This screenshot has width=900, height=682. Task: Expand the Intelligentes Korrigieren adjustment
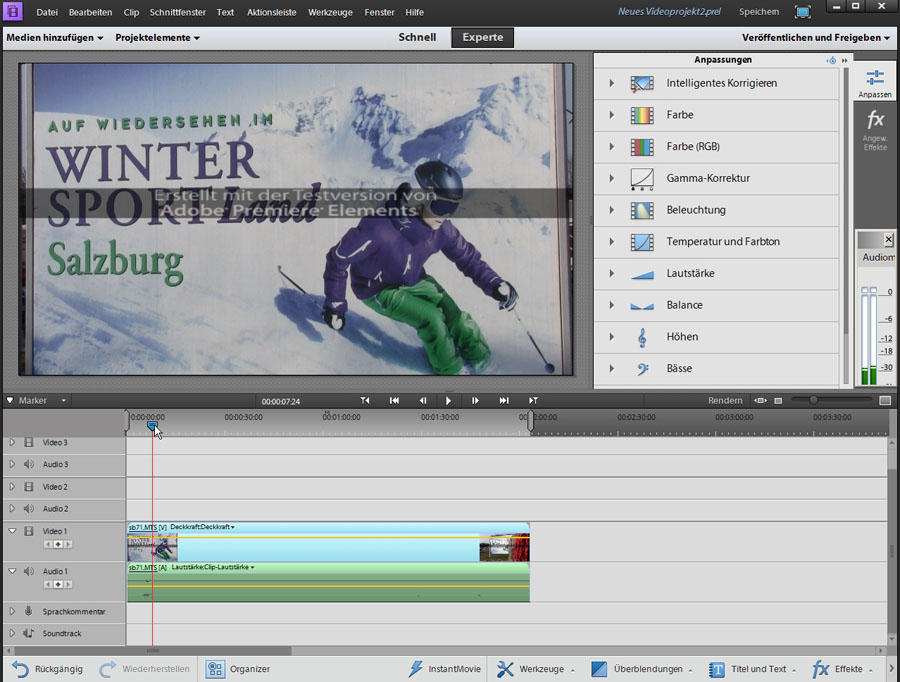pyautogui.click(x=612, y=83)
